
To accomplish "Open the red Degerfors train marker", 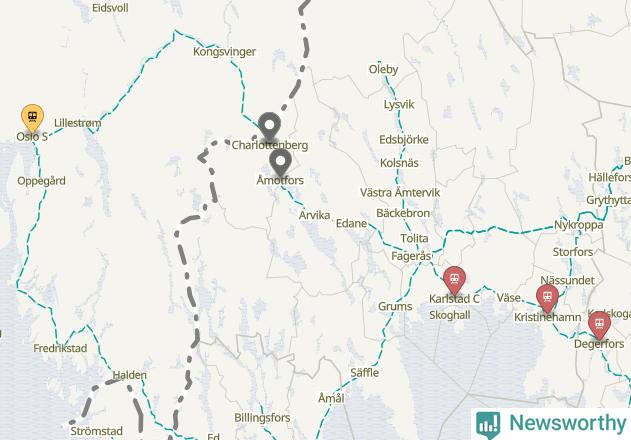I will coord(599,325).
